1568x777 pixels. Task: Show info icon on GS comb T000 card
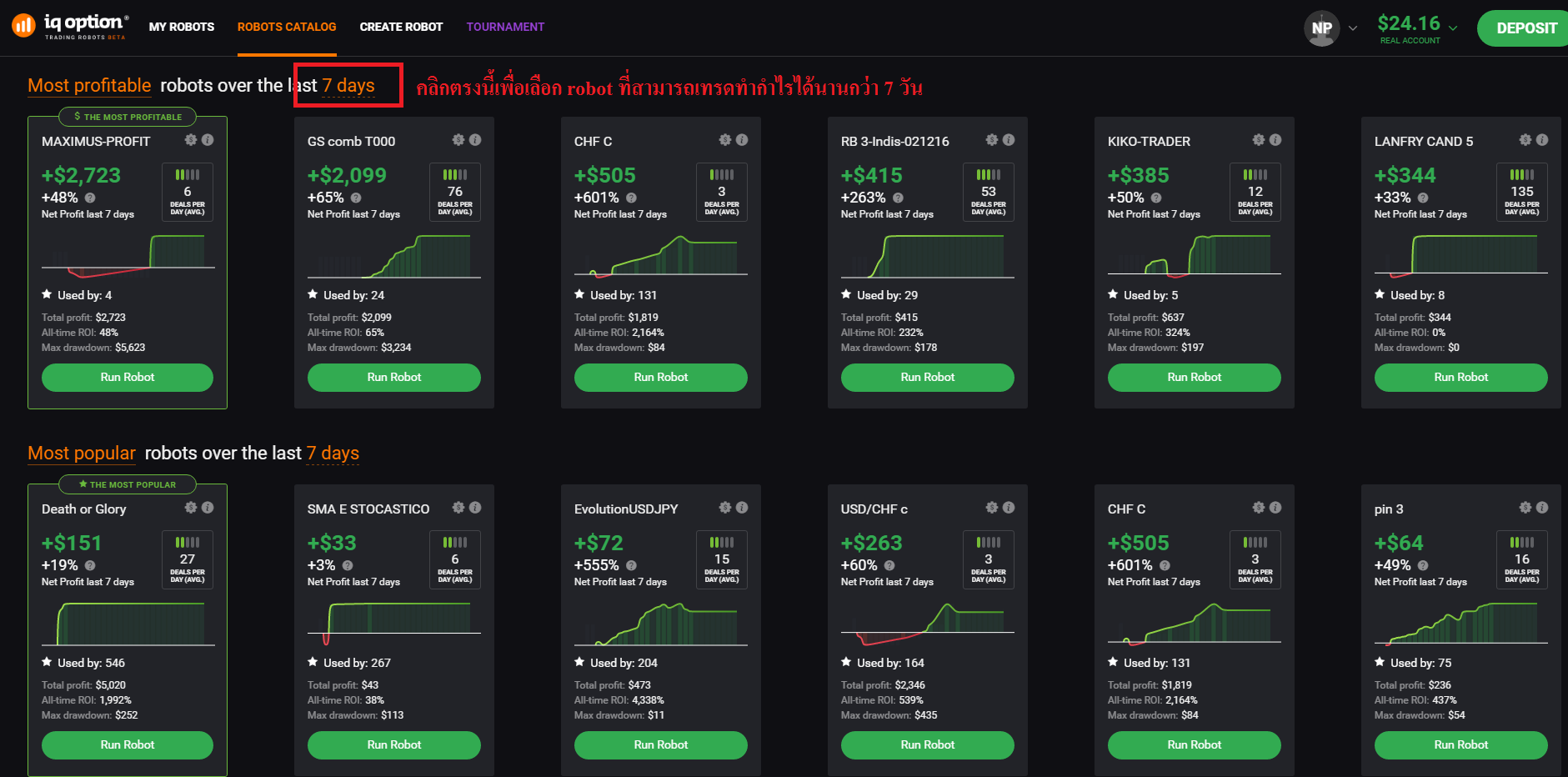[475, 140]
